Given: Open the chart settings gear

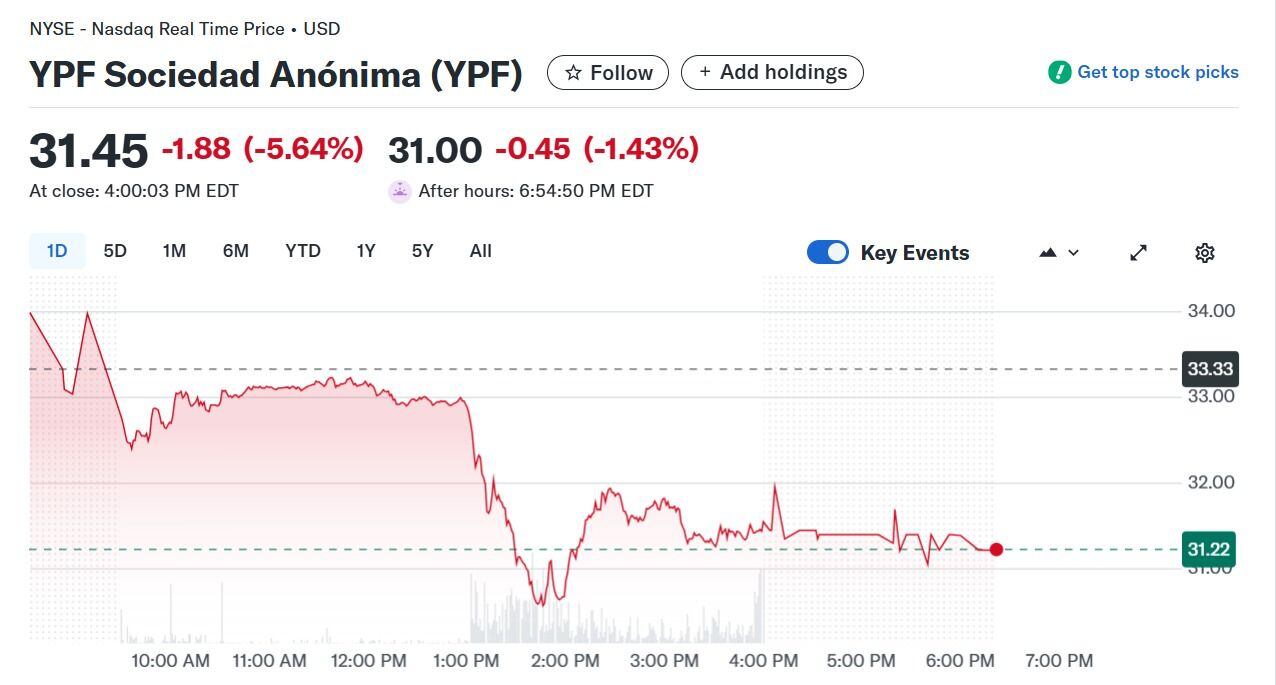Looking at the screenshot, I should click(x=1204, y=252).
